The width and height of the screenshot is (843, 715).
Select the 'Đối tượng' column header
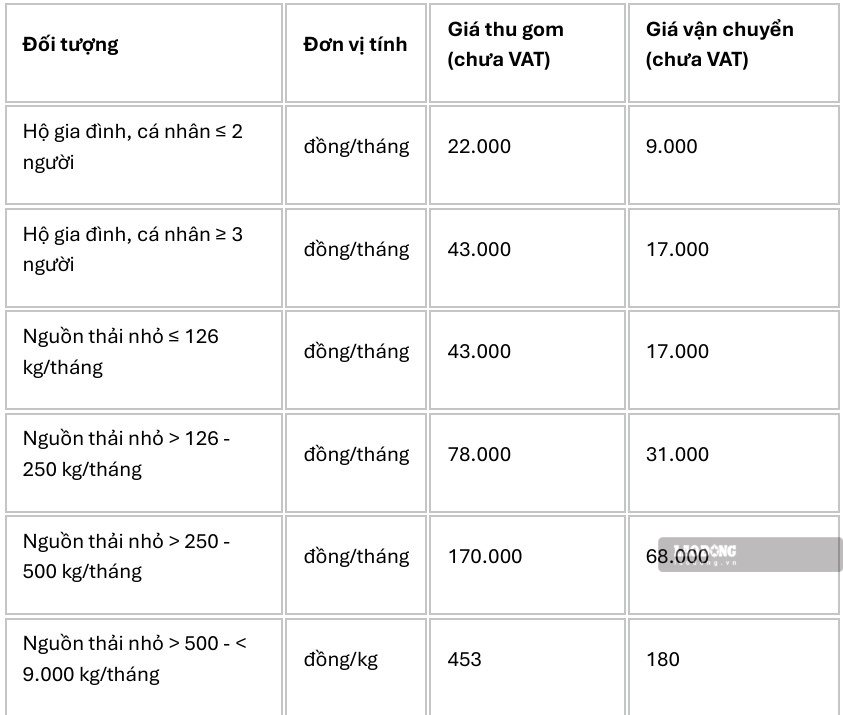pyautogui.click(x=70, y=44)
